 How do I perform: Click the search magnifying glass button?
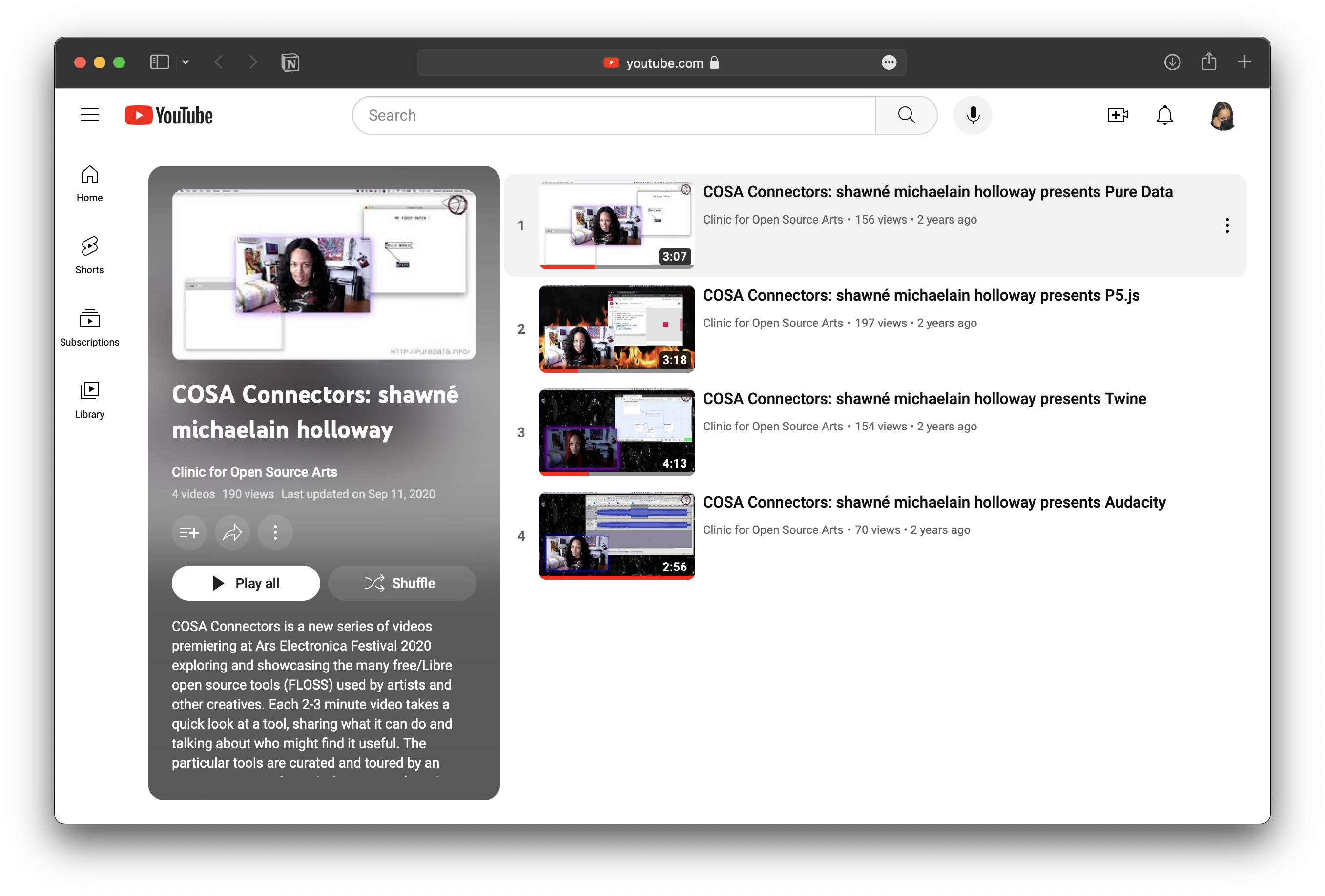click(x=906, y=115)
